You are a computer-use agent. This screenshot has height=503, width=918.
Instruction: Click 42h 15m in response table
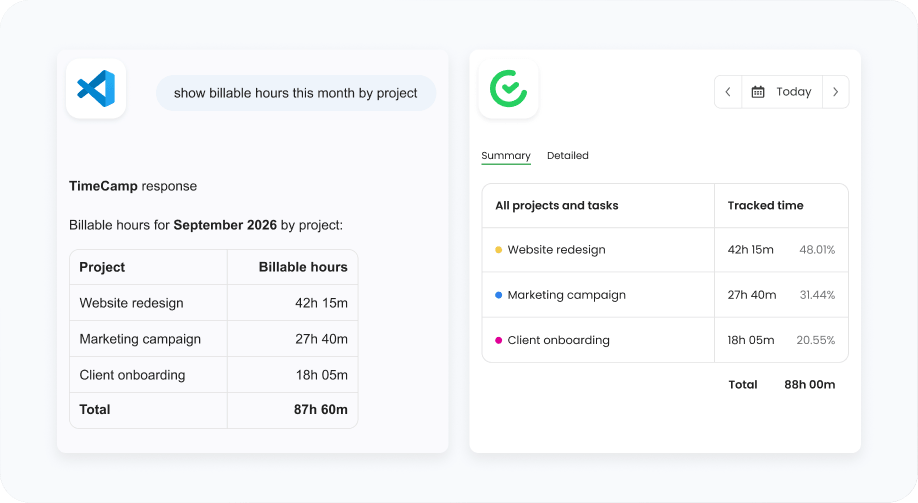pyautogui.click(x=321, y=303)
